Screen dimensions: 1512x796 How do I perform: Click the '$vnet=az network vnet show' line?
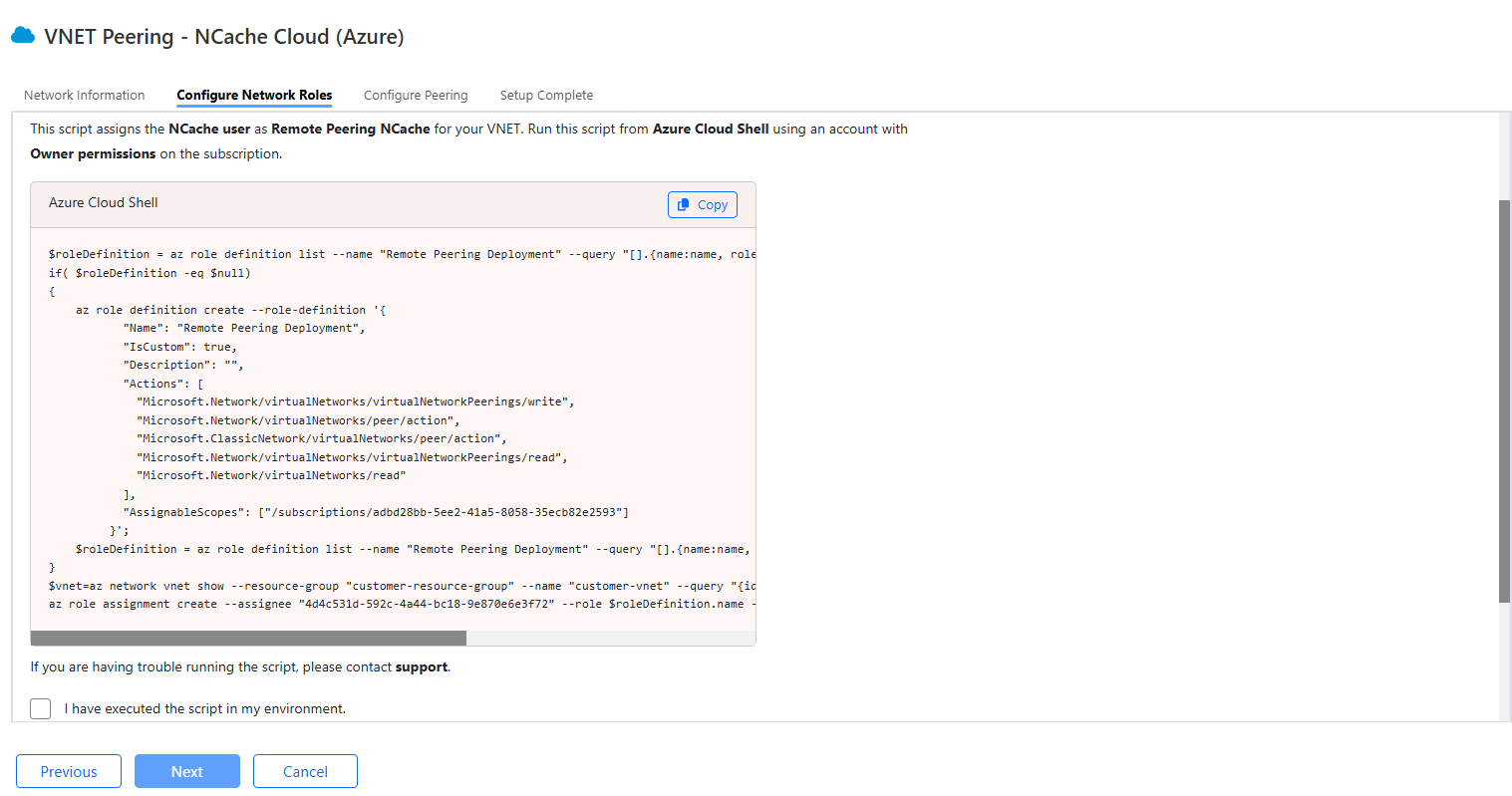[x=402, y=586]
